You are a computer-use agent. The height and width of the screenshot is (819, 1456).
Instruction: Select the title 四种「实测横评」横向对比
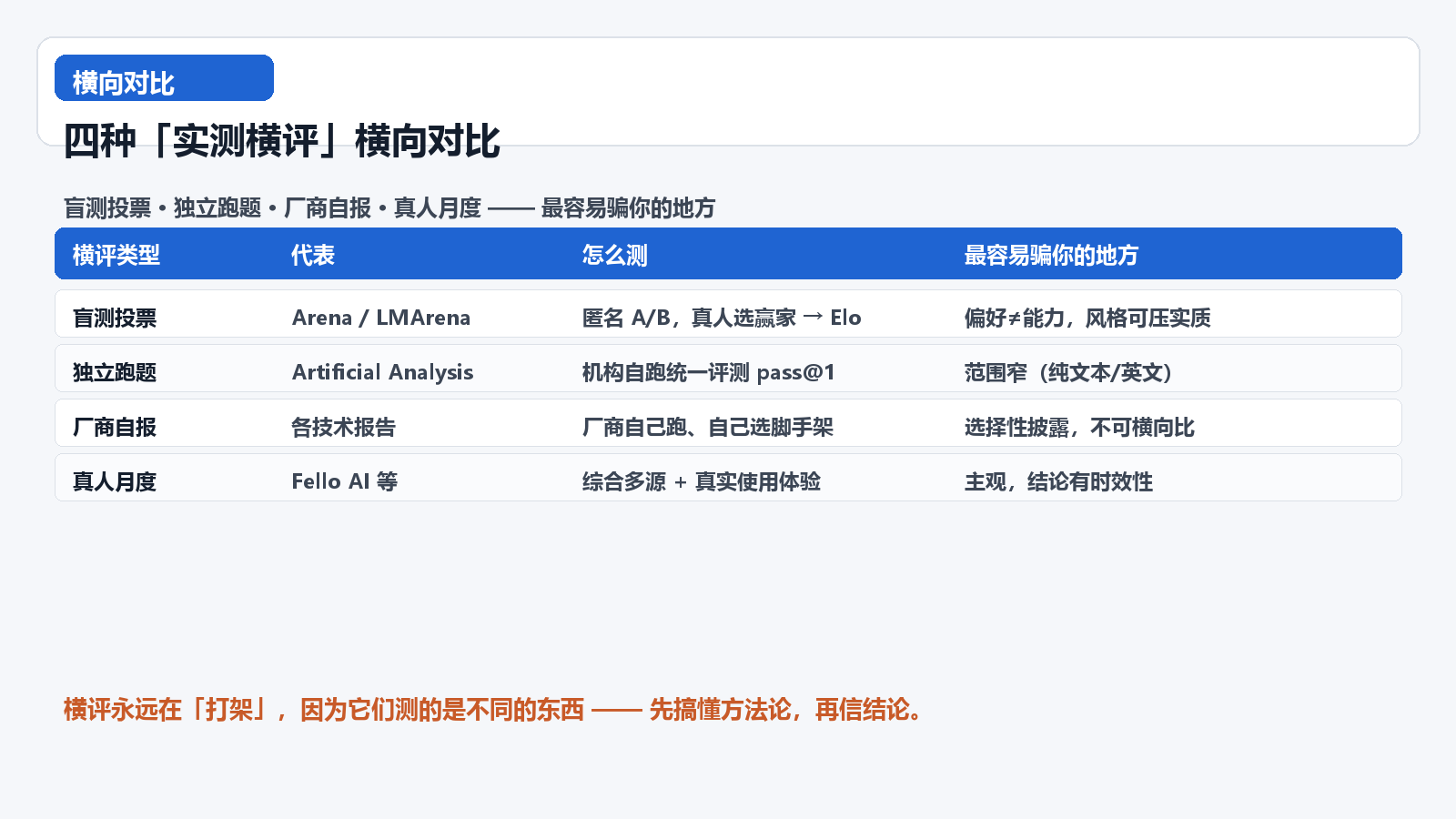coord(282,141)
